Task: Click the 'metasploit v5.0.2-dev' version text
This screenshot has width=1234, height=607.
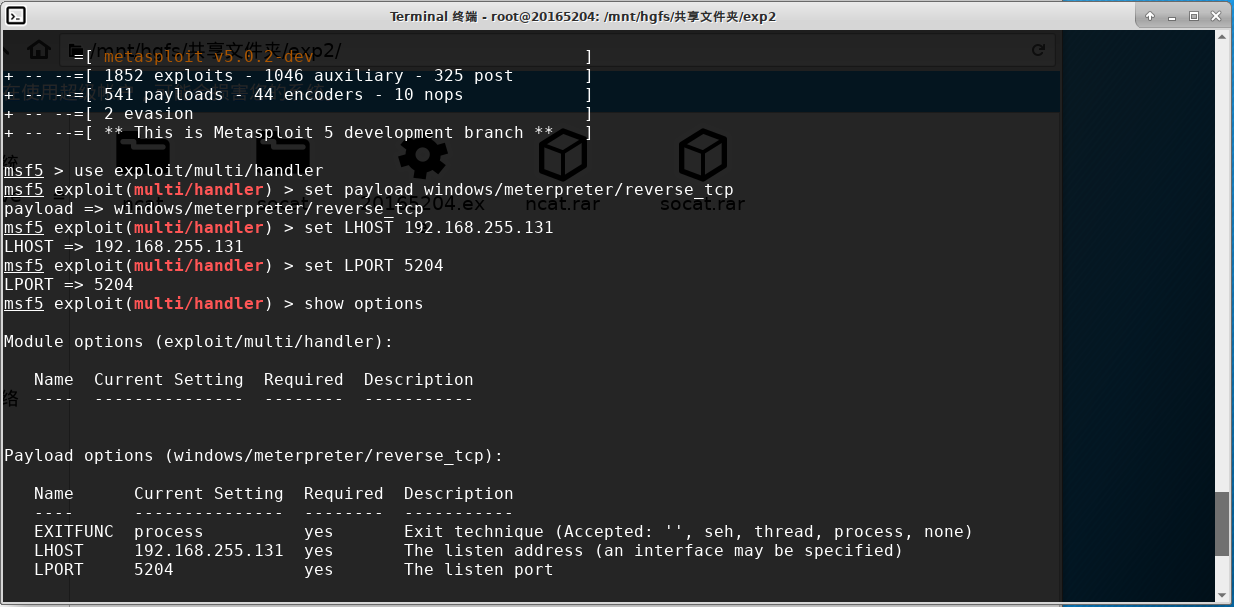Action: pos(208,57)
